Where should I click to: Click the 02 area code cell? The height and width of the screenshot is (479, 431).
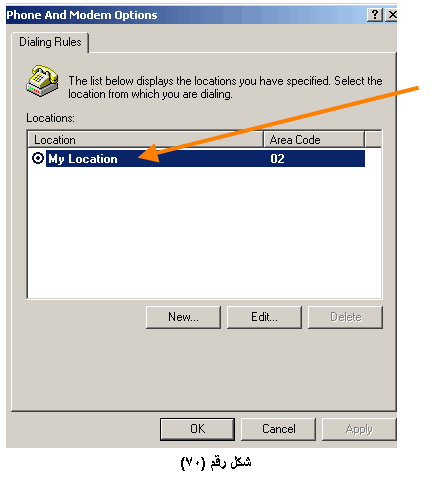coord(277,159)
